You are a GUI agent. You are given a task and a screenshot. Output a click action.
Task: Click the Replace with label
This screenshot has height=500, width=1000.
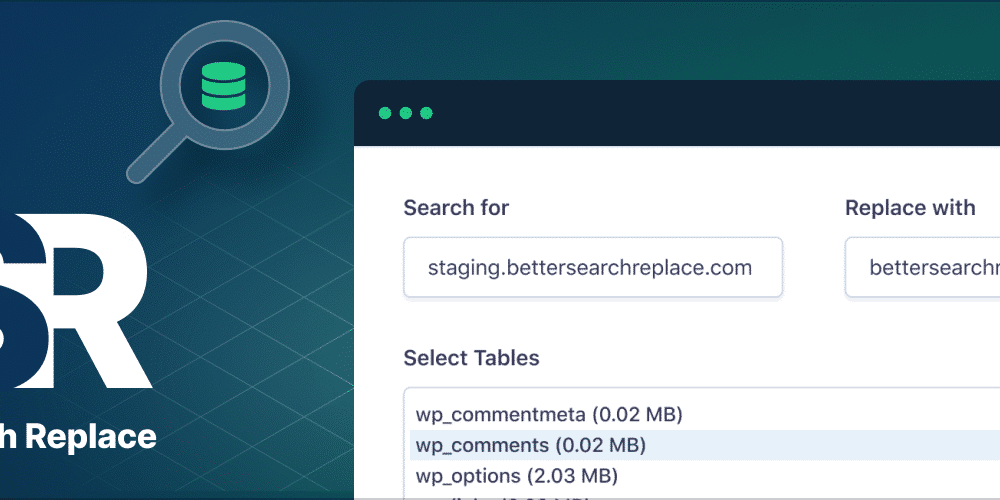click(x=910, y=208)
